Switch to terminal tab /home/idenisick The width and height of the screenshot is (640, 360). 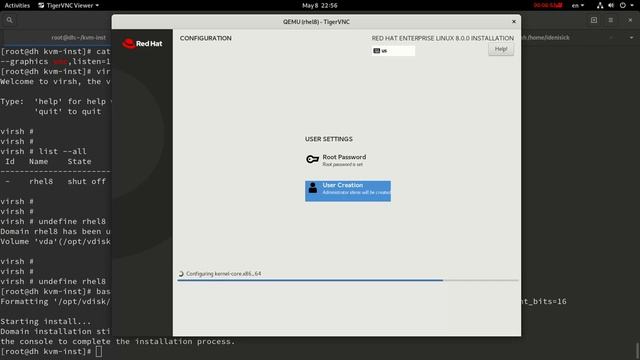(x=546, y=38)
